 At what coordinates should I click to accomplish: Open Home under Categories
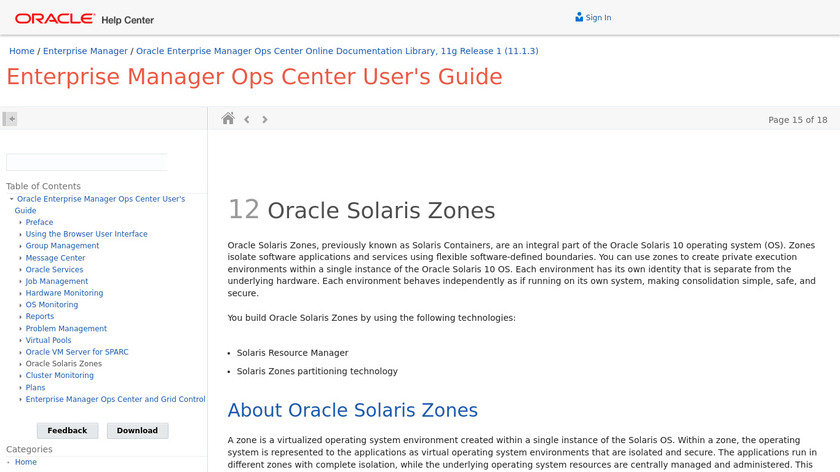pyautogui.click(x=26, y=462)
